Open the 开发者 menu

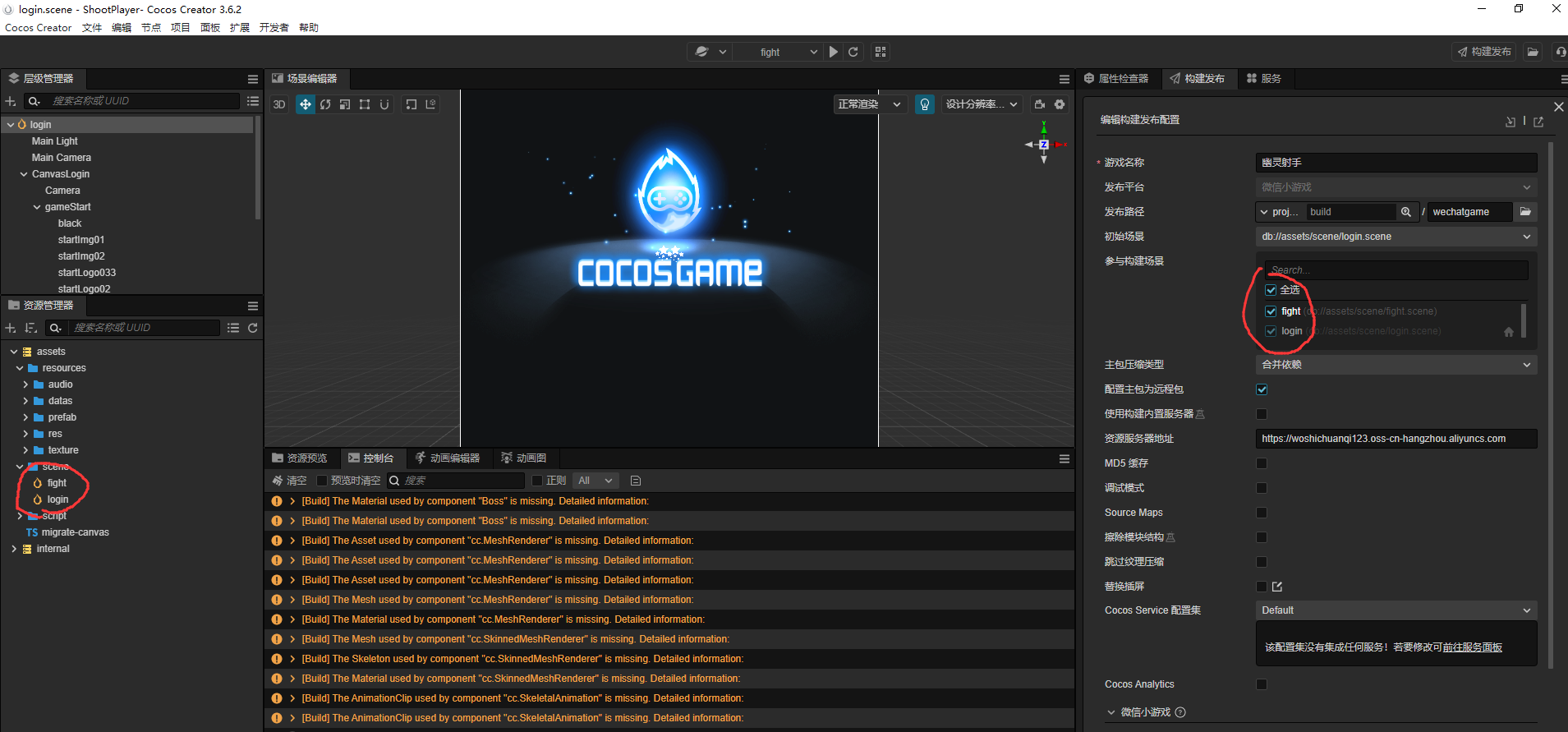274,28
